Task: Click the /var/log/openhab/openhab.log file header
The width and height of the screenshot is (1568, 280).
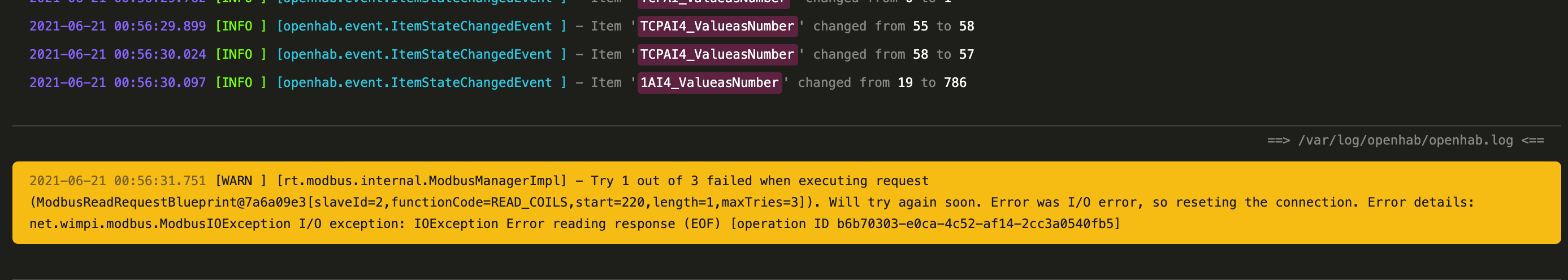Action: point(1405,141)
